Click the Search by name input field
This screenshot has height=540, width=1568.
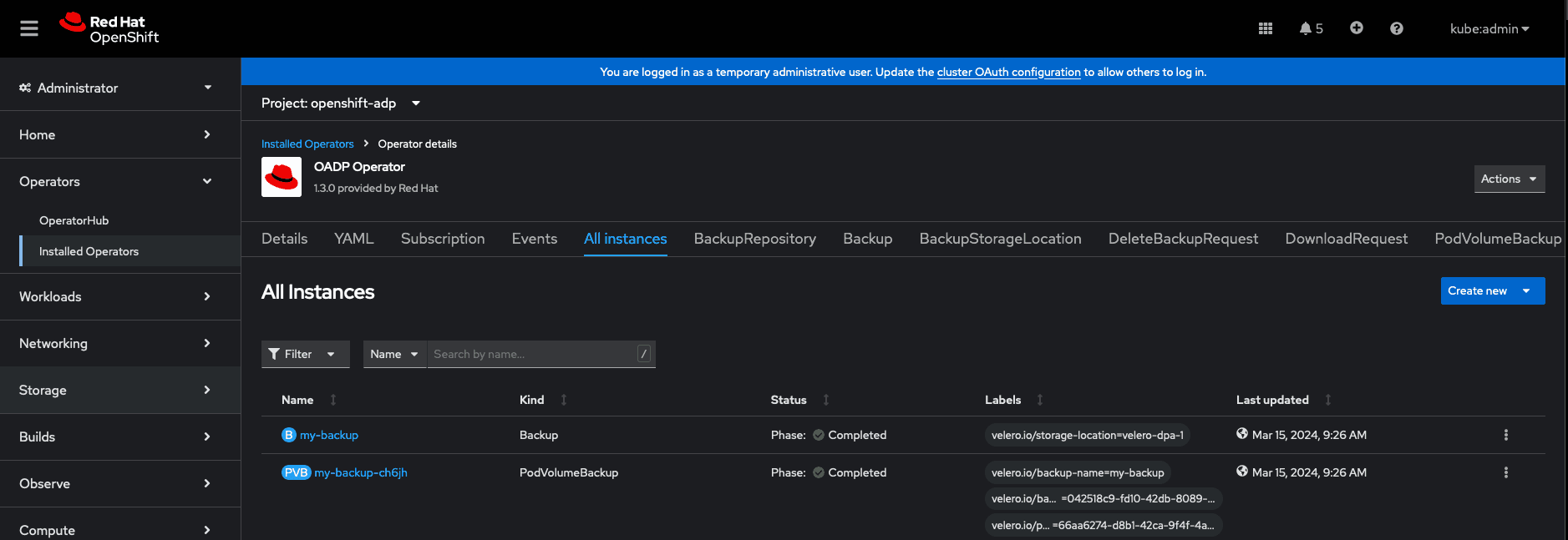(x=541, y=354)
